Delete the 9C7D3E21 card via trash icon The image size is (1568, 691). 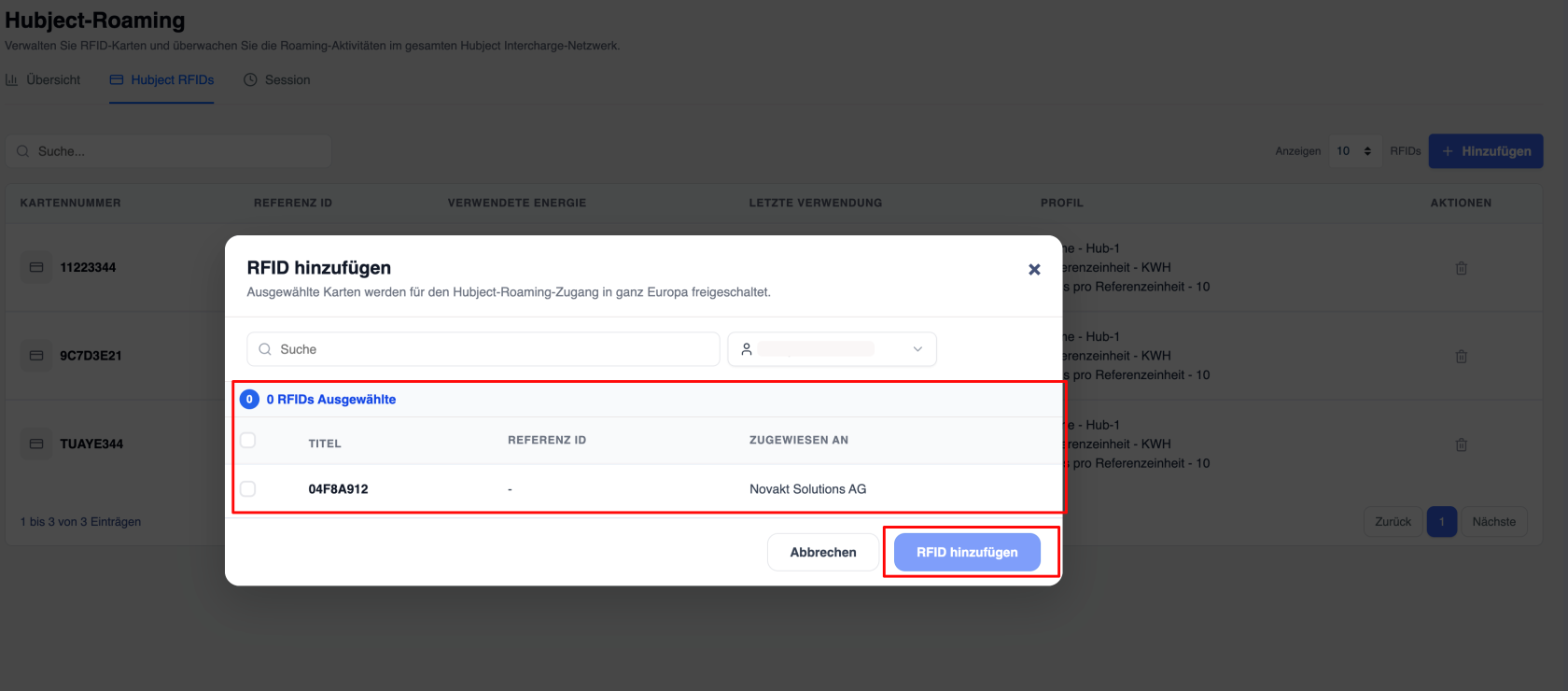pos(1462,357)
